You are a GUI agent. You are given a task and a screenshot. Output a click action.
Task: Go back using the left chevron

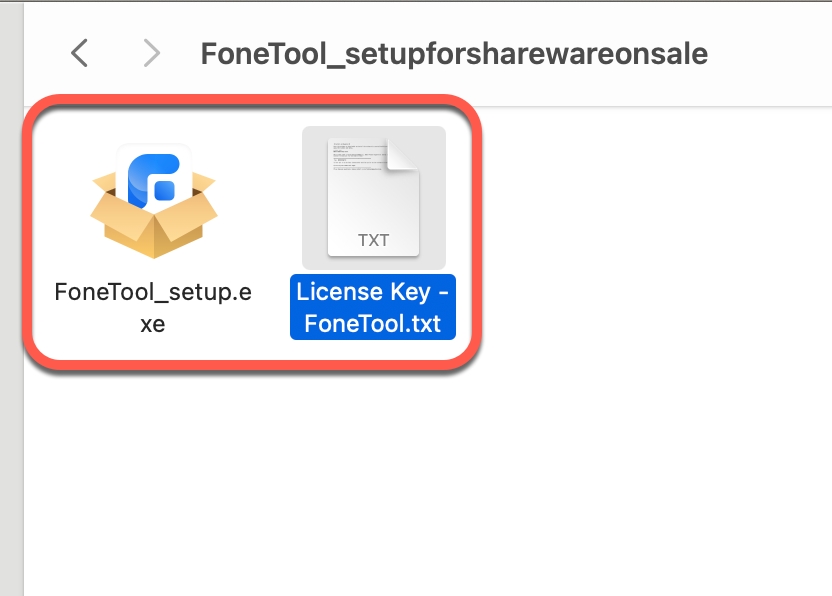click(80, 53)
